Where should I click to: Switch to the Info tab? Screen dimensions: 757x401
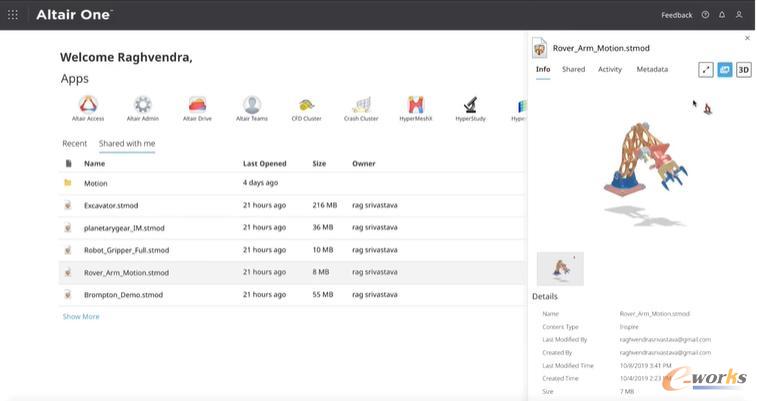543,69
